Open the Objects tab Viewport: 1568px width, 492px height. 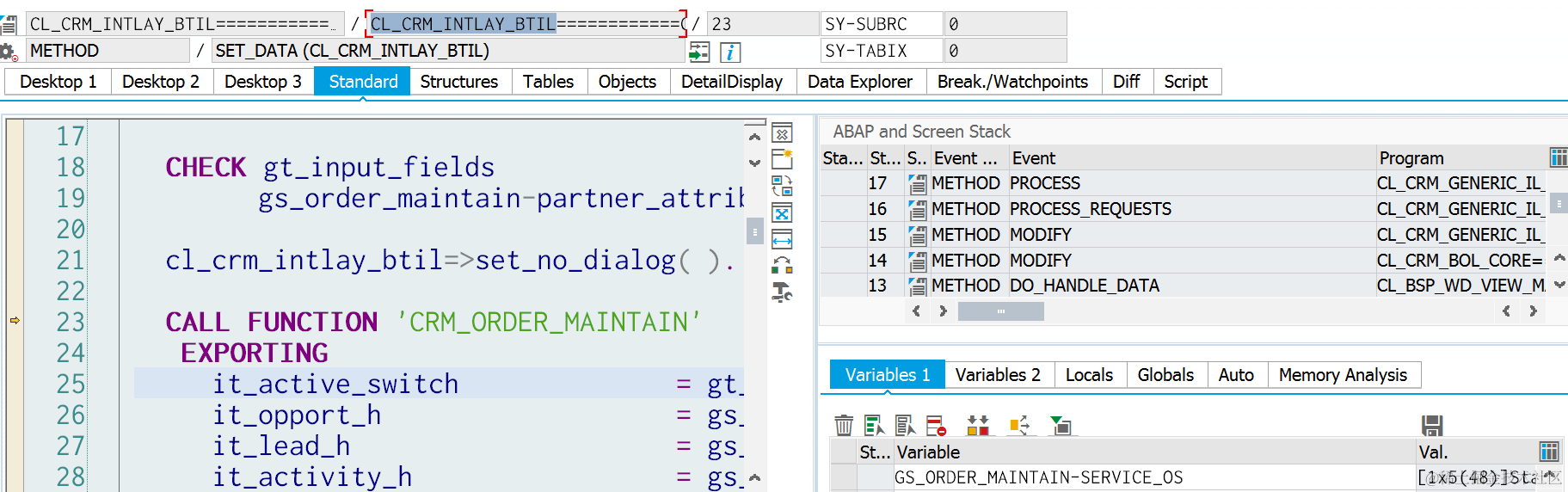click(x=627, y=82)
